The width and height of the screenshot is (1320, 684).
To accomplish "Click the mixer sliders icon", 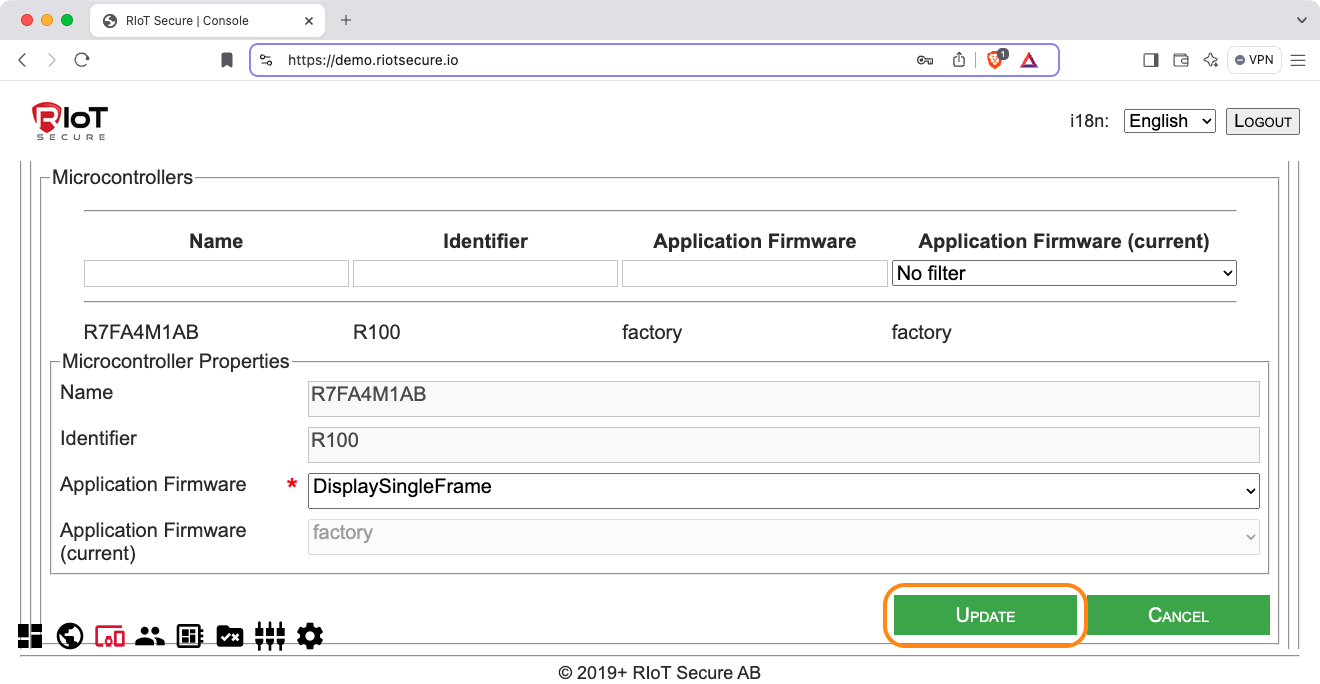I will pyautogui.click(x=270, y=636).
